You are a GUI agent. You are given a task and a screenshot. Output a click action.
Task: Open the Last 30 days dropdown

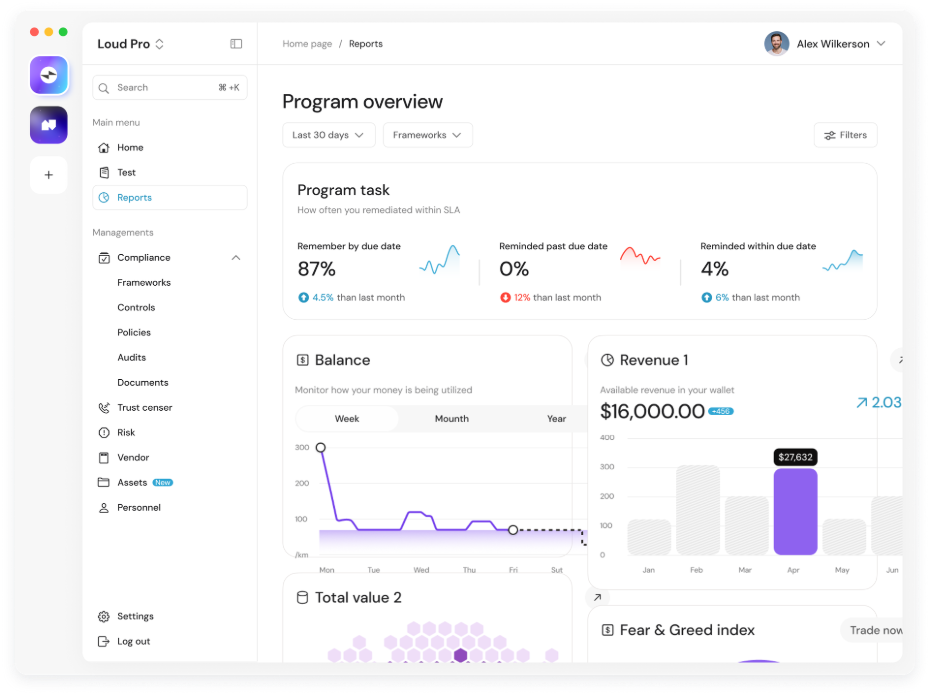(x=329, y=135)
